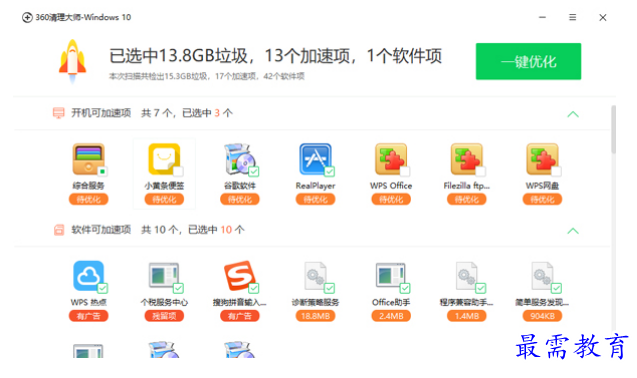Uncheck the RealPlayer checkbox

point(329,172)
